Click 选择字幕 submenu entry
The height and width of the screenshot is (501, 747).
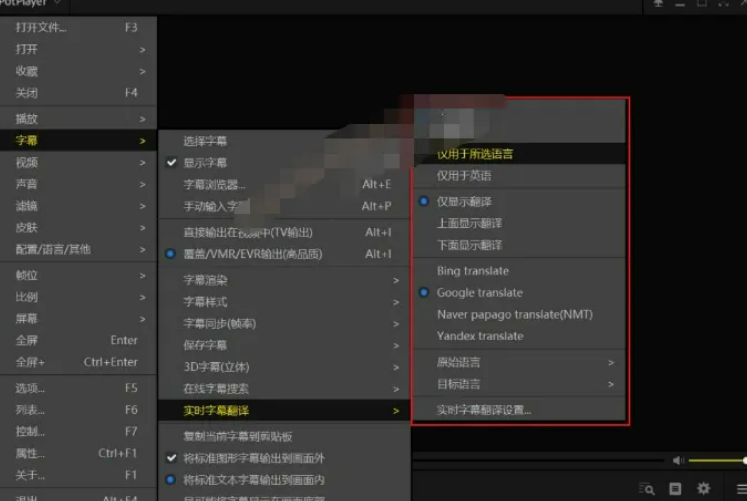point(284,141)
